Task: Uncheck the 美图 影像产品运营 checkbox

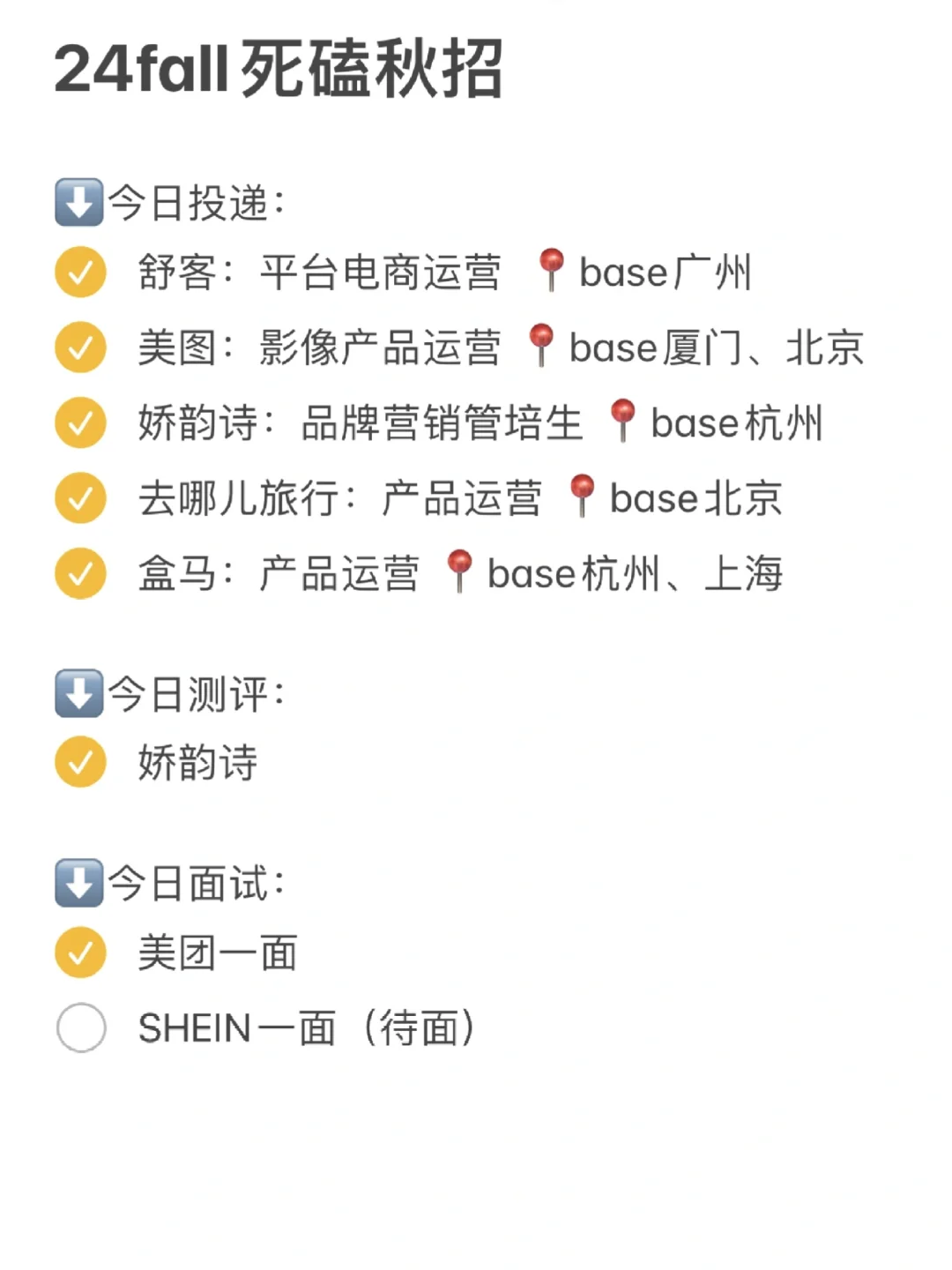Action: coord(81,347)
